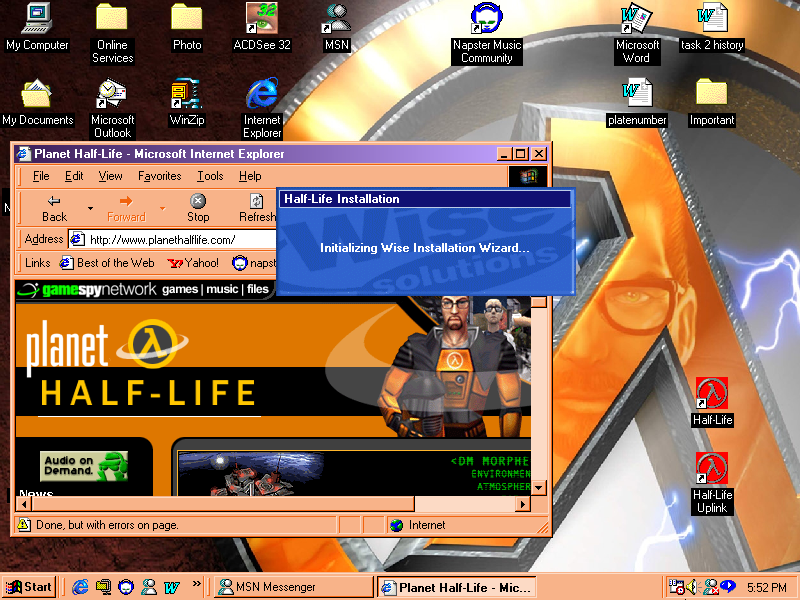Screen dimensions: 800x600
Task: Launch ACDSee 32 from desktop
Action: tap(262, 27)
